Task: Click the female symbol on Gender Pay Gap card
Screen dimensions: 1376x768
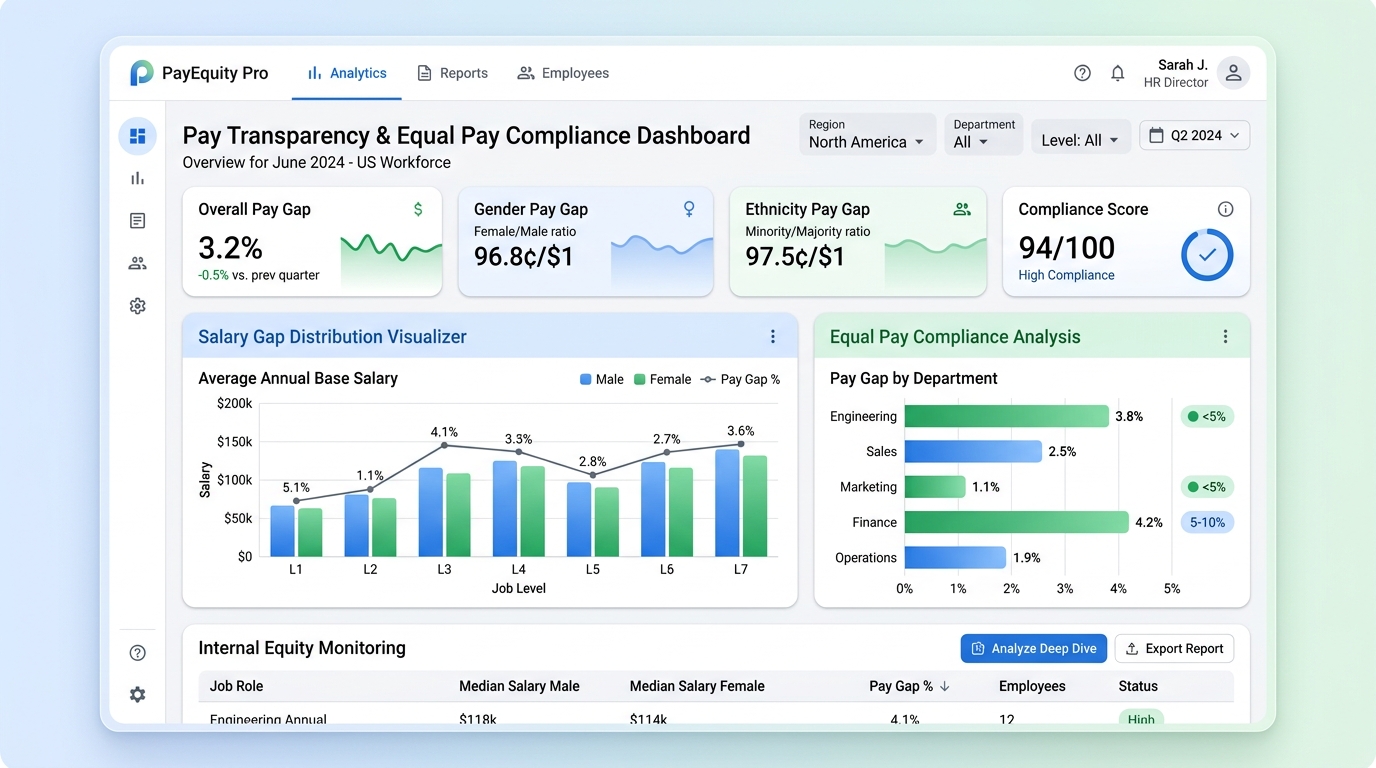Action: tap(689, 209)
